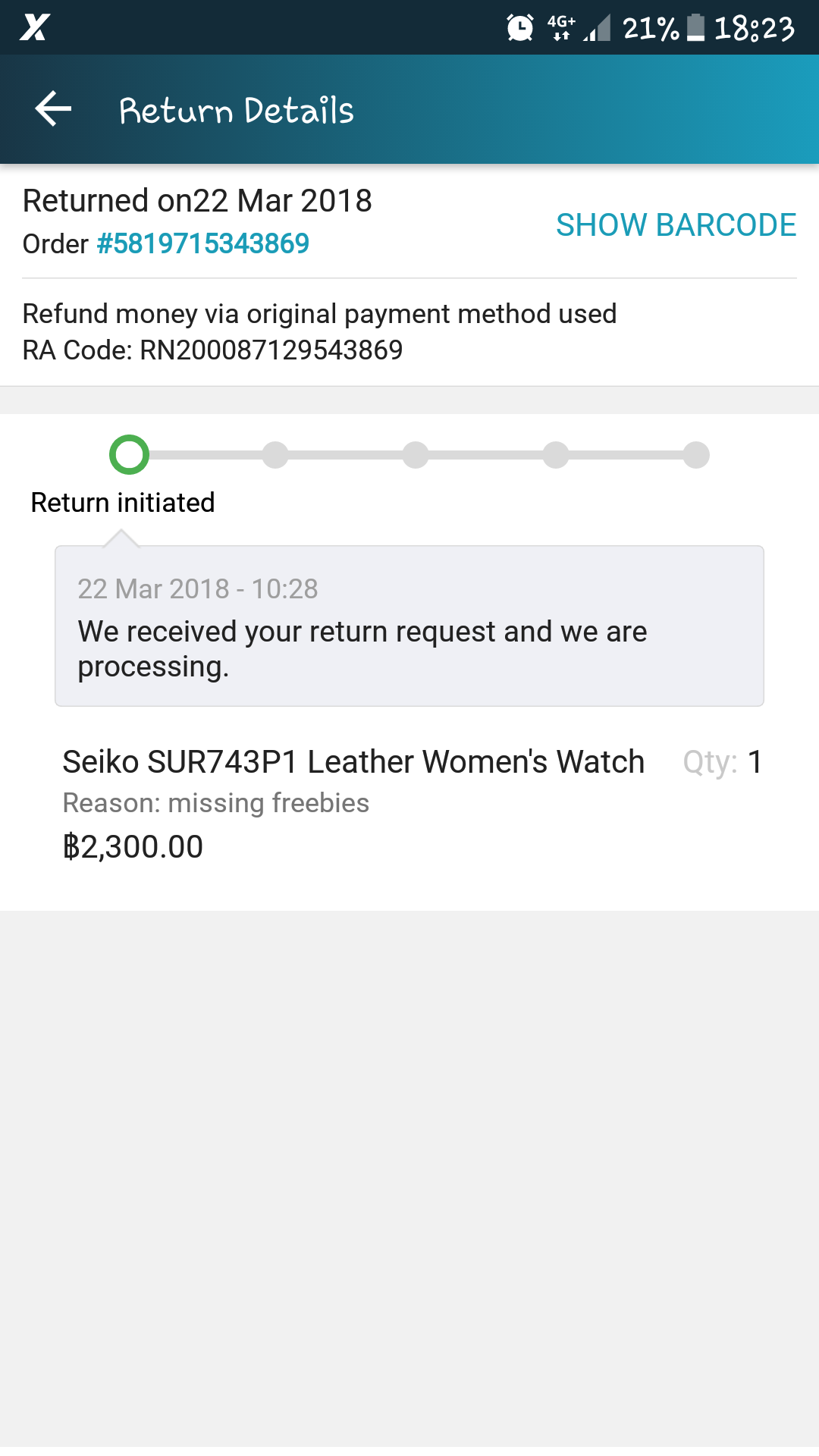Tap the fourth progress step dot
The width and height of the screenshot is (819, 1456).
click(x=556, y=455)
